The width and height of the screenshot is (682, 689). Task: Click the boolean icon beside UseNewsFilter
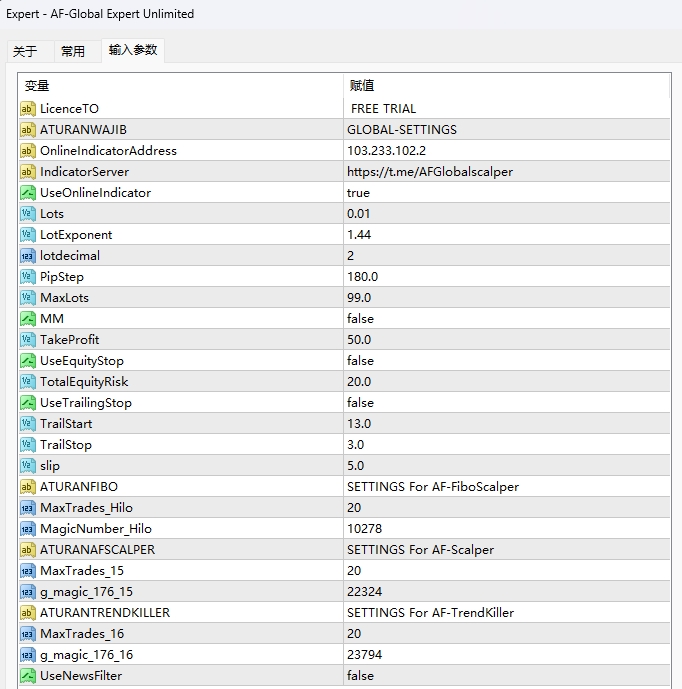coord(28,675)
